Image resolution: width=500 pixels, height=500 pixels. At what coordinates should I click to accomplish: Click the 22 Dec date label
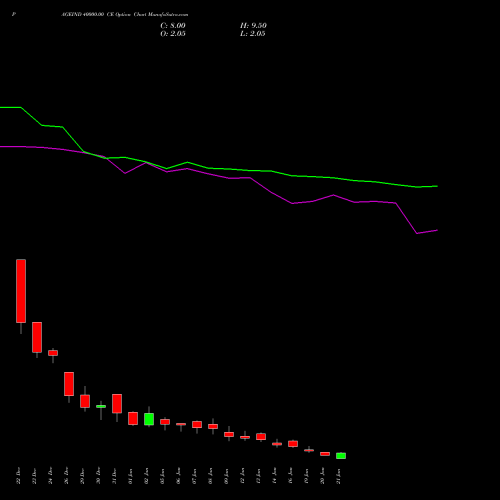(19, 476)
